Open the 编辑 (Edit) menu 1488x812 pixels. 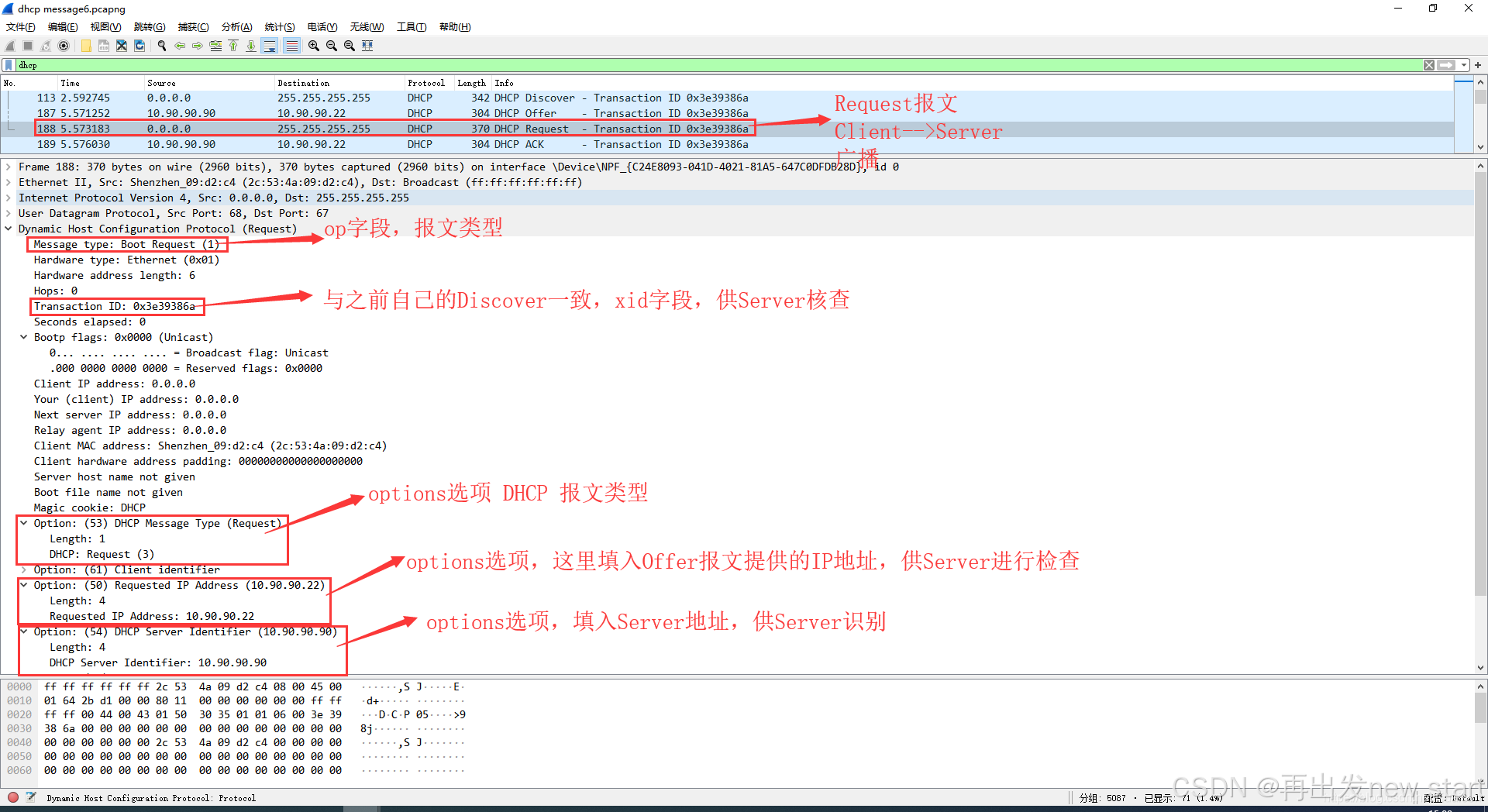point(63,27)
